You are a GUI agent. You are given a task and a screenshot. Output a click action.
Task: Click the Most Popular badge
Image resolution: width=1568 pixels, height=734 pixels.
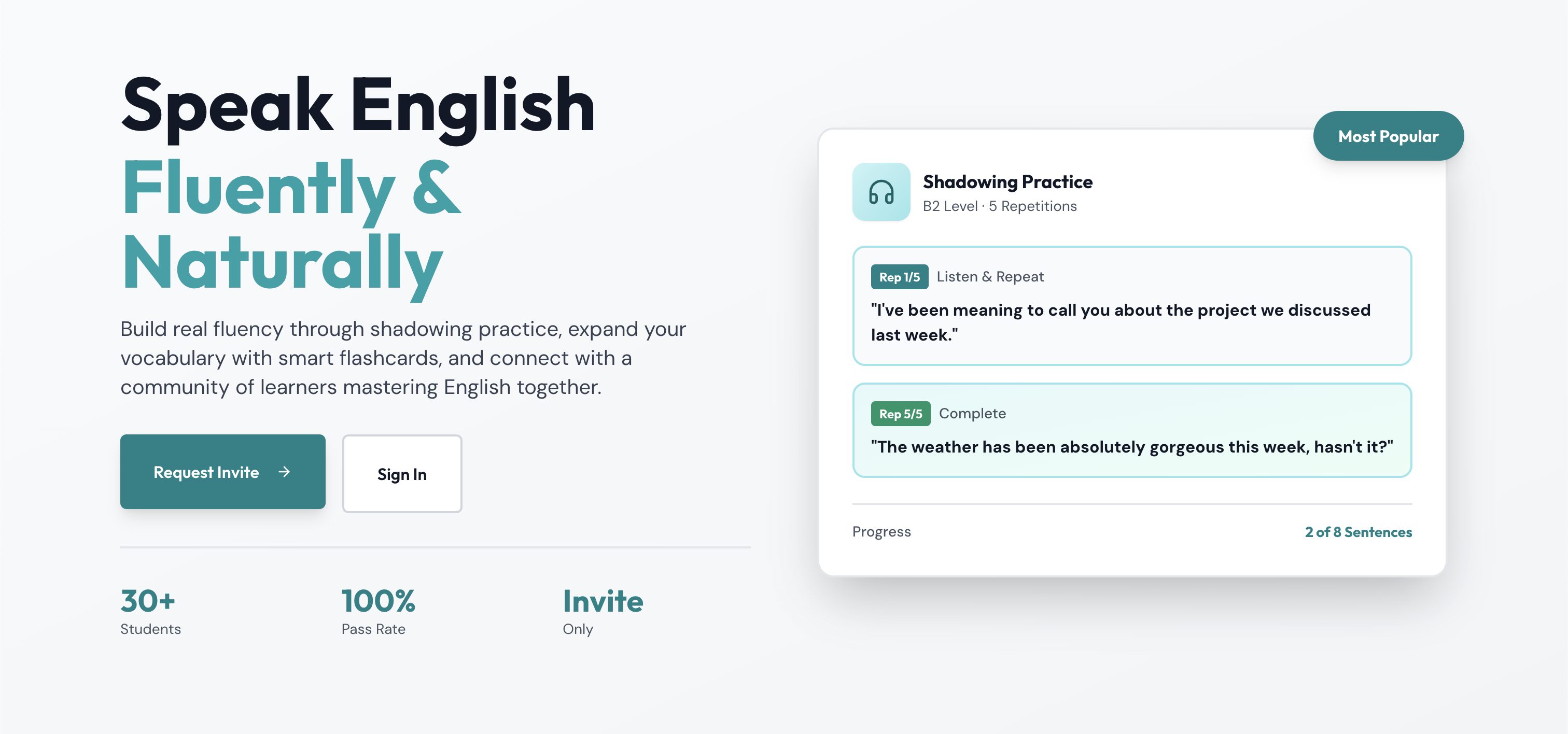[1389, 136]
